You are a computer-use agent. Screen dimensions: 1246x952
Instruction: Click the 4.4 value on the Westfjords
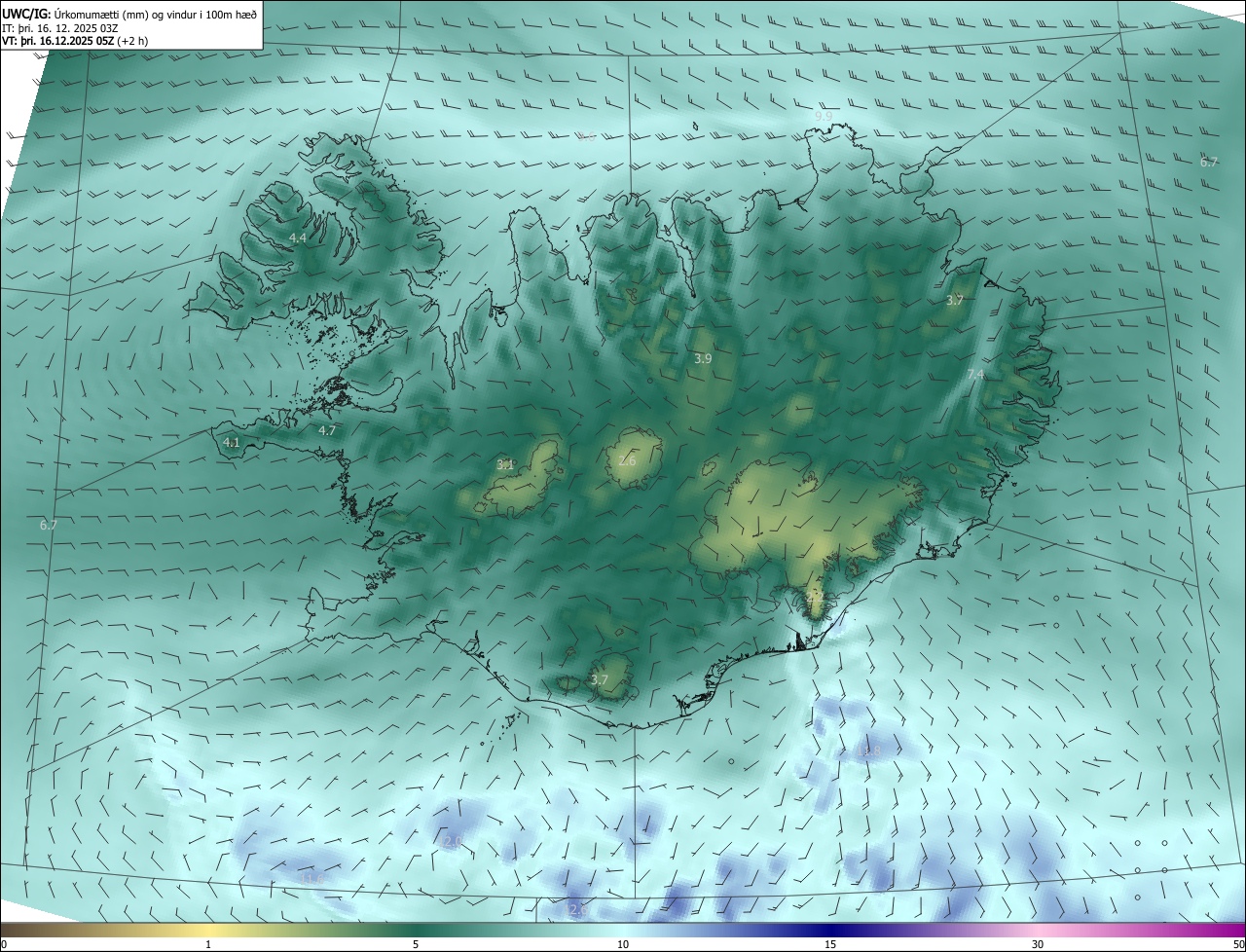pos(298,238)
